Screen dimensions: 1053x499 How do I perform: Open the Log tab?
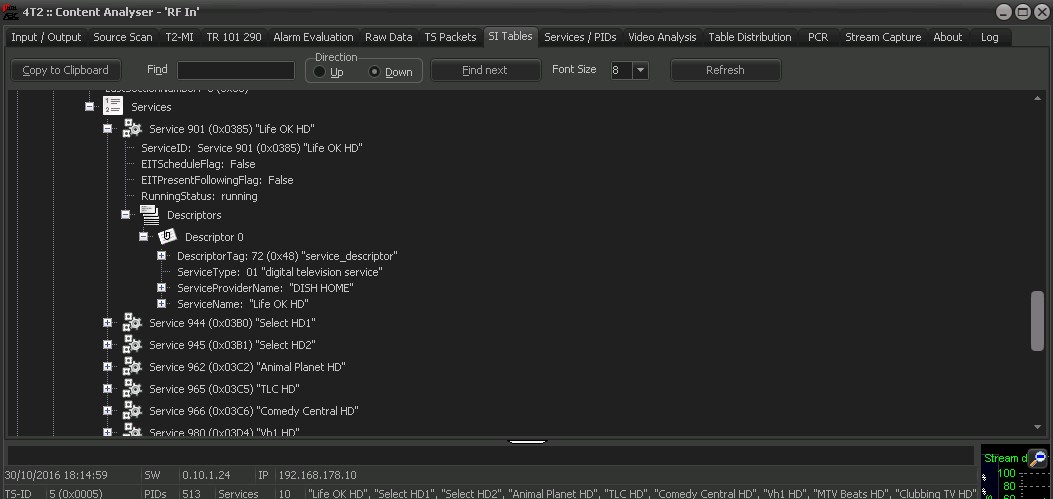click(x=989, y=38)
